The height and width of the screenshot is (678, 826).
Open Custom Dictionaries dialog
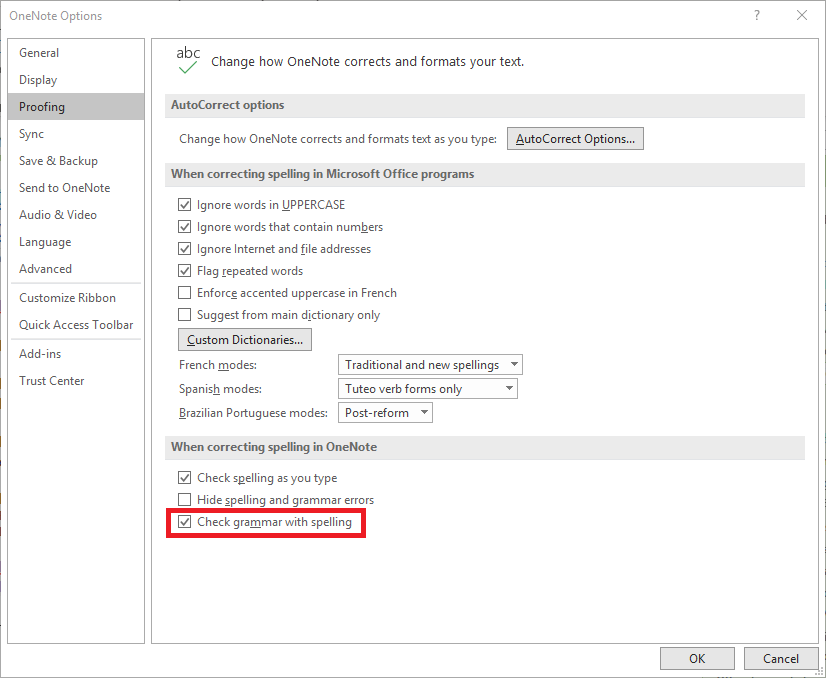(245, 340)
